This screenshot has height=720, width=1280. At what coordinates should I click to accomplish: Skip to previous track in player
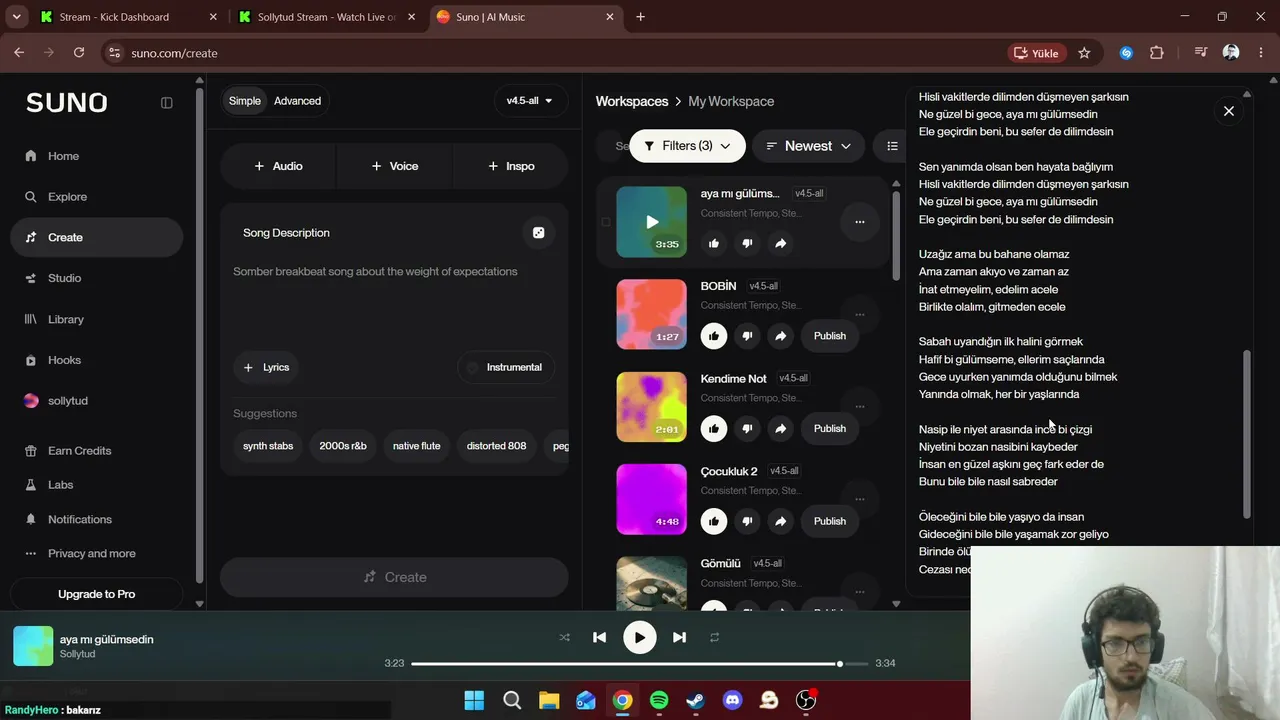tap(599, 637)
